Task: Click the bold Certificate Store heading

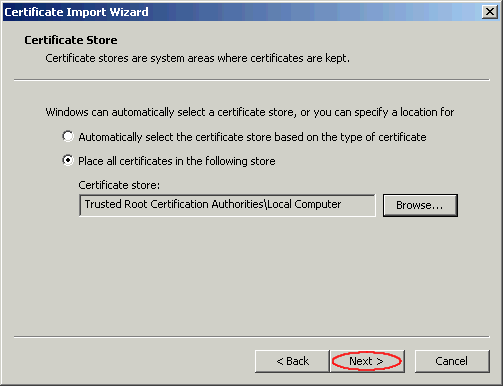Action: click(71, 40)
